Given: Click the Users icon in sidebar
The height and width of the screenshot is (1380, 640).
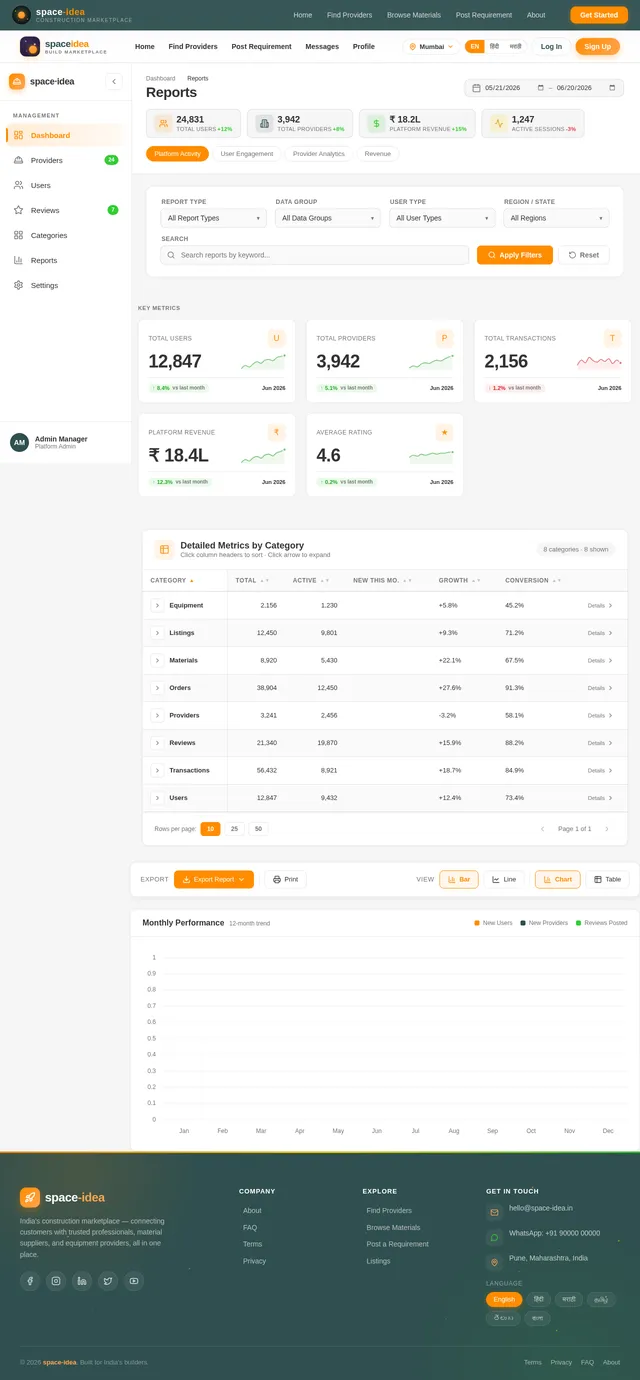Looking at the screenshot, I should pos(18,185).
